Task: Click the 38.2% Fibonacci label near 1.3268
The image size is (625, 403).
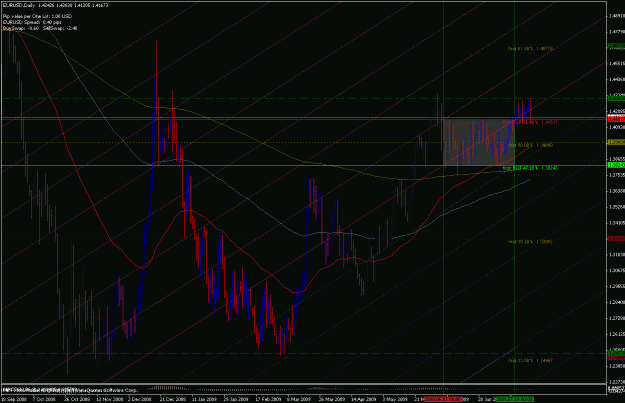Action: click(531, 242)
